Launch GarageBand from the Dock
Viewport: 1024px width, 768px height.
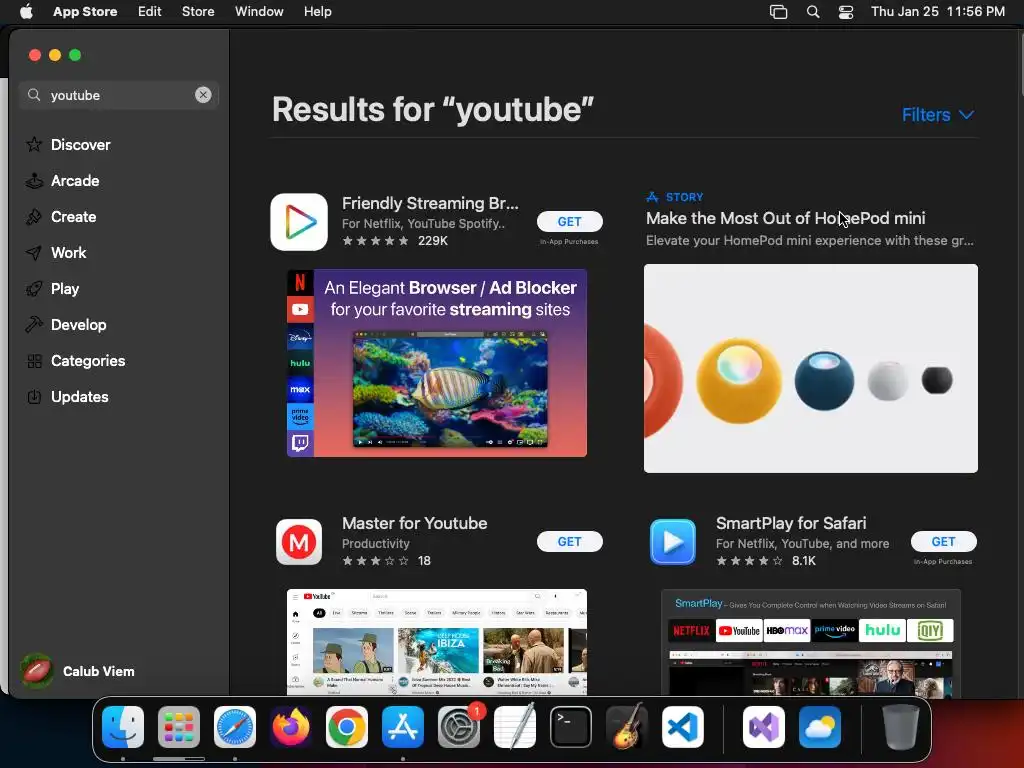(x=627, y=727)
